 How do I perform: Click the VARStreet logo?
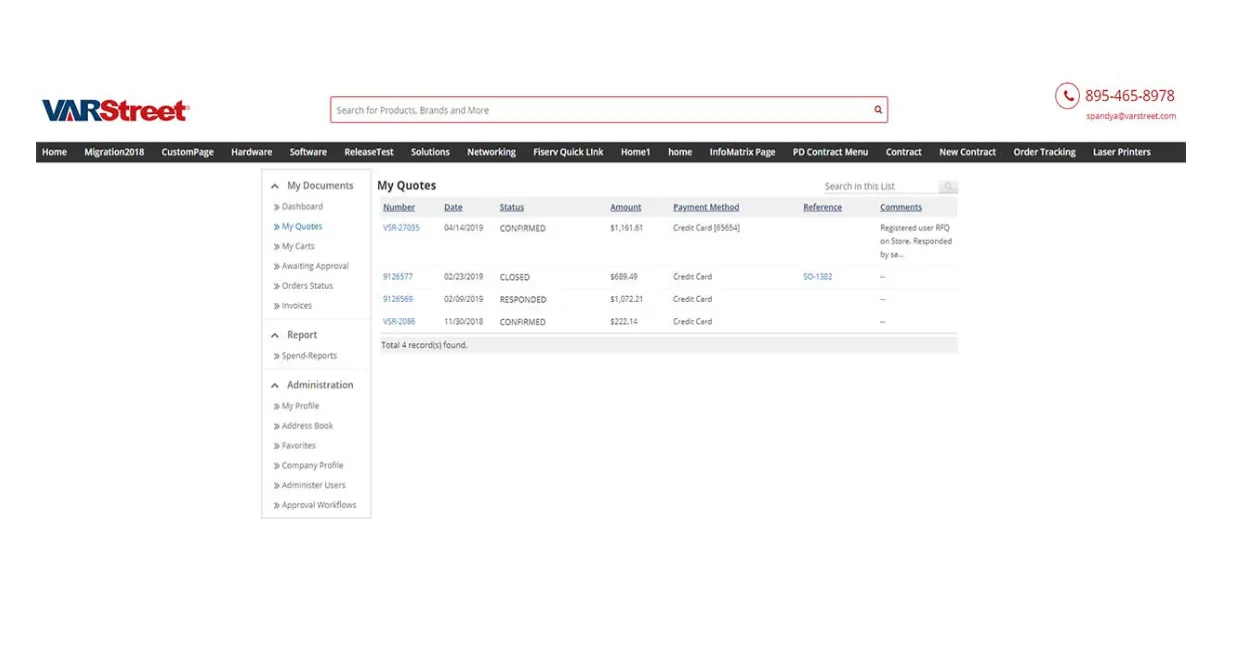click(x=115, y=110)
